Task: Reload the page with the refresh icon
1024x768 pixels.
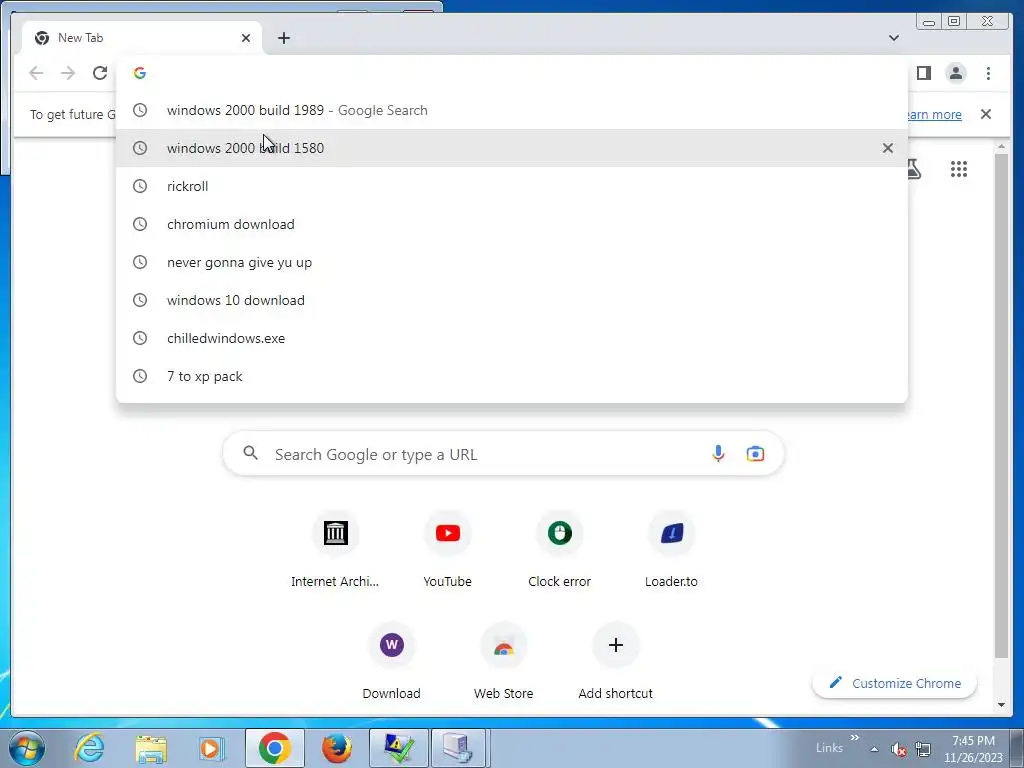Action: [x=100, y=73]
